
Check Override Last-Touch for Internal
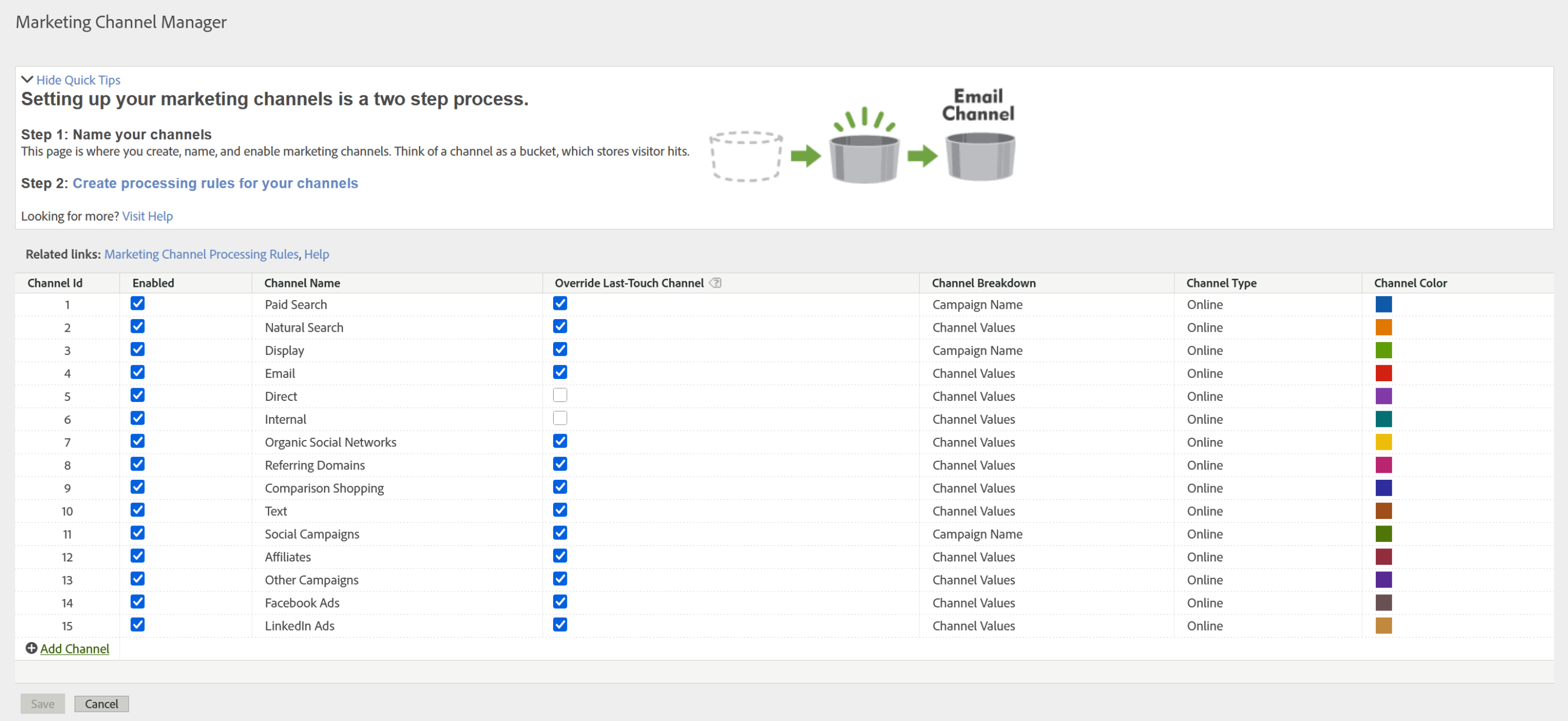pos(560,418)
